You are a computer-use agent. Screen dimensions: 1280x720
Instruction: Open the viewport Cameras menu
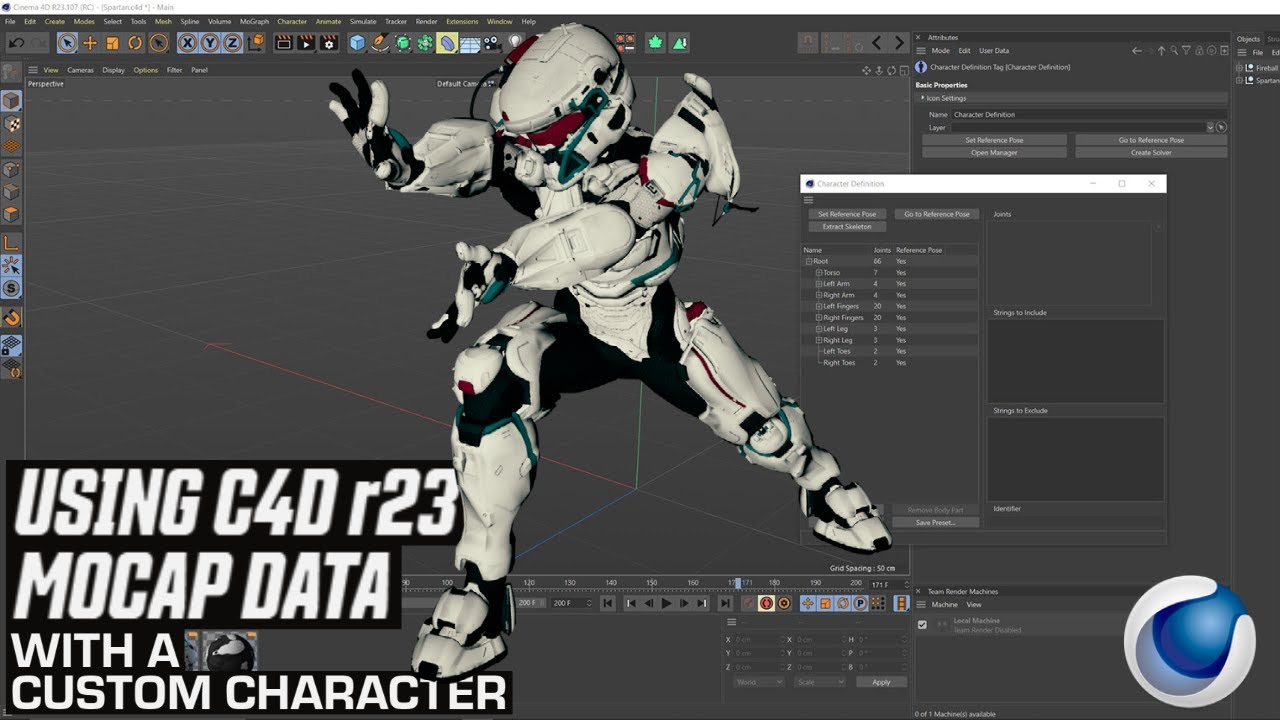pos(81,70)
